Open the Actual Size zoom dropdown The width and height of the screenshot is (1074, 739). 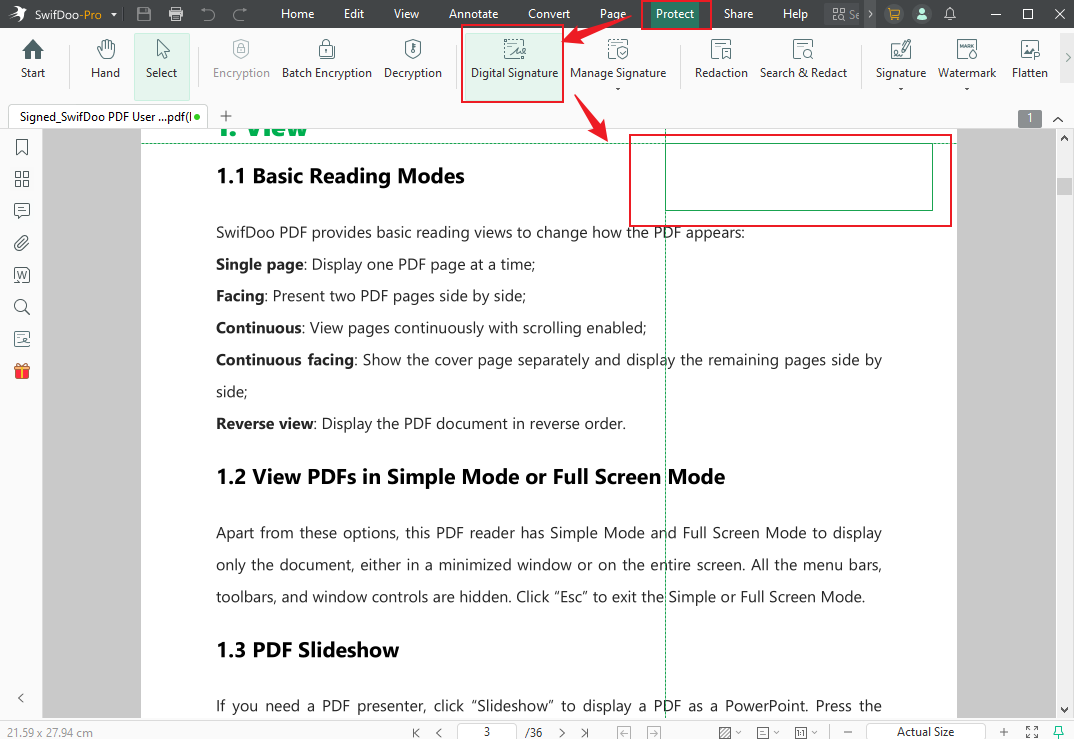(925, 732)
